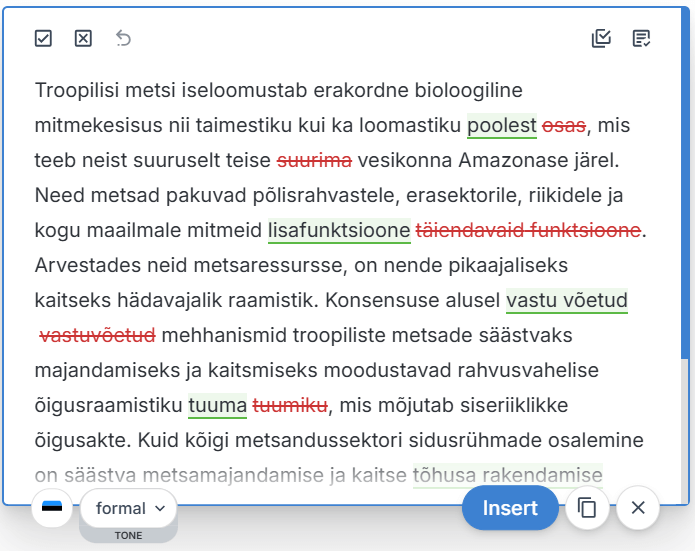Select the inserted word "lisafunktsioone"

coord(339,231)
